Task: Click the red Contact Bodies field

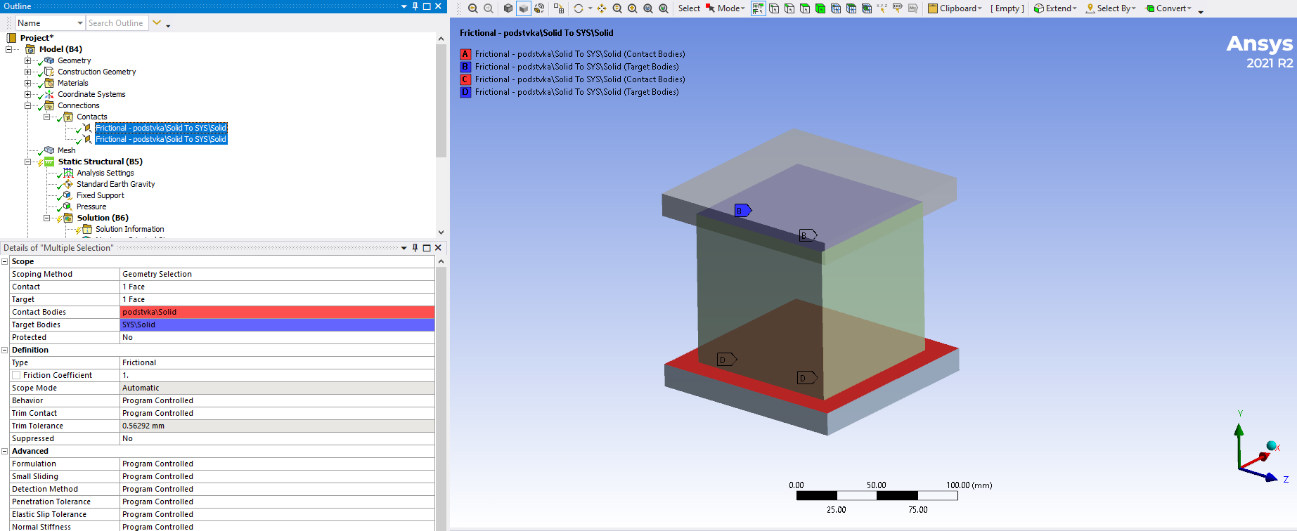Action: click(x=277, y=312)
